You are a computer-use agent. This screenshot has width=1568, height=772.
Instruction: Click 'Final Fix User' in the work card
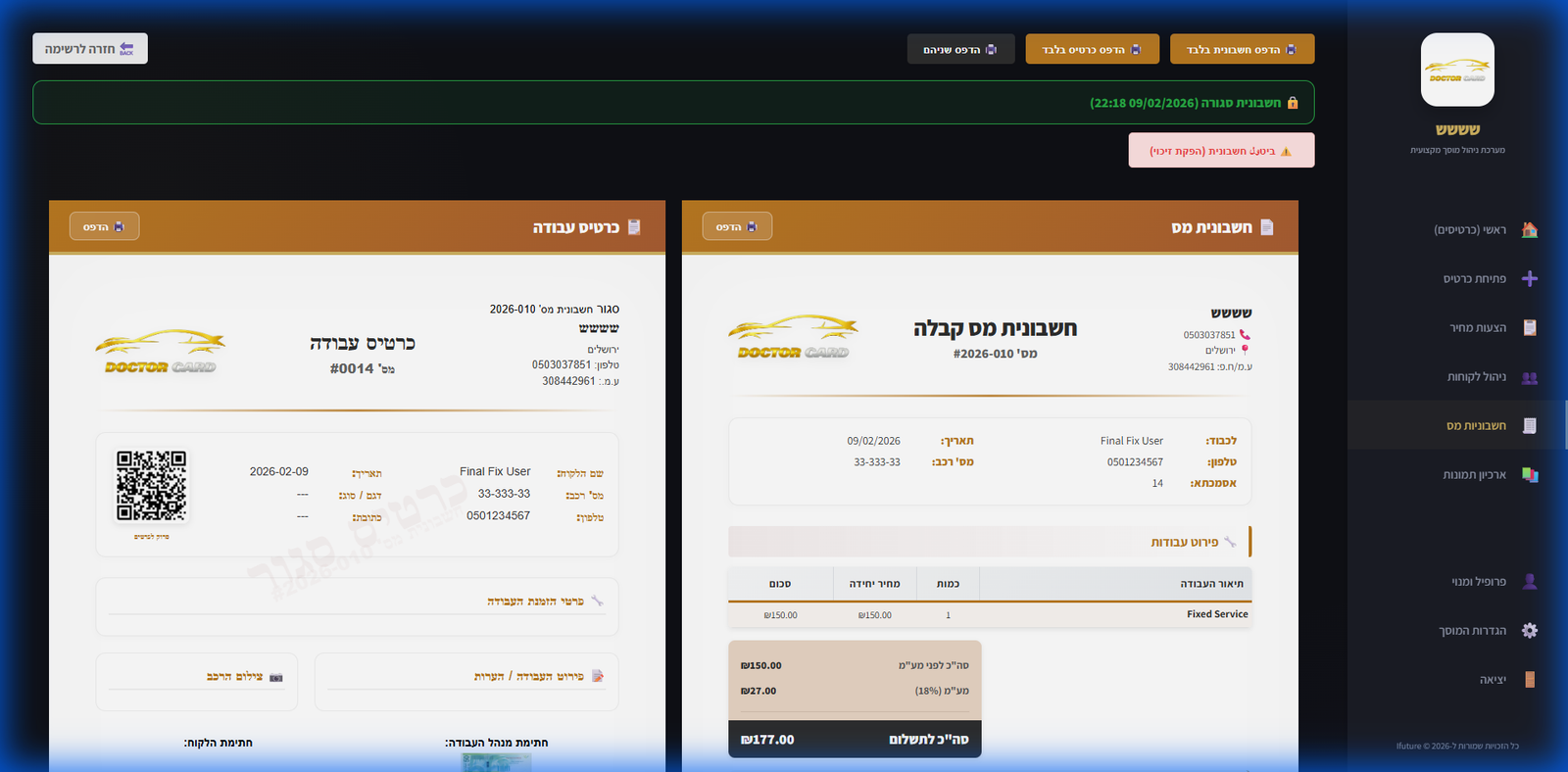495,471
